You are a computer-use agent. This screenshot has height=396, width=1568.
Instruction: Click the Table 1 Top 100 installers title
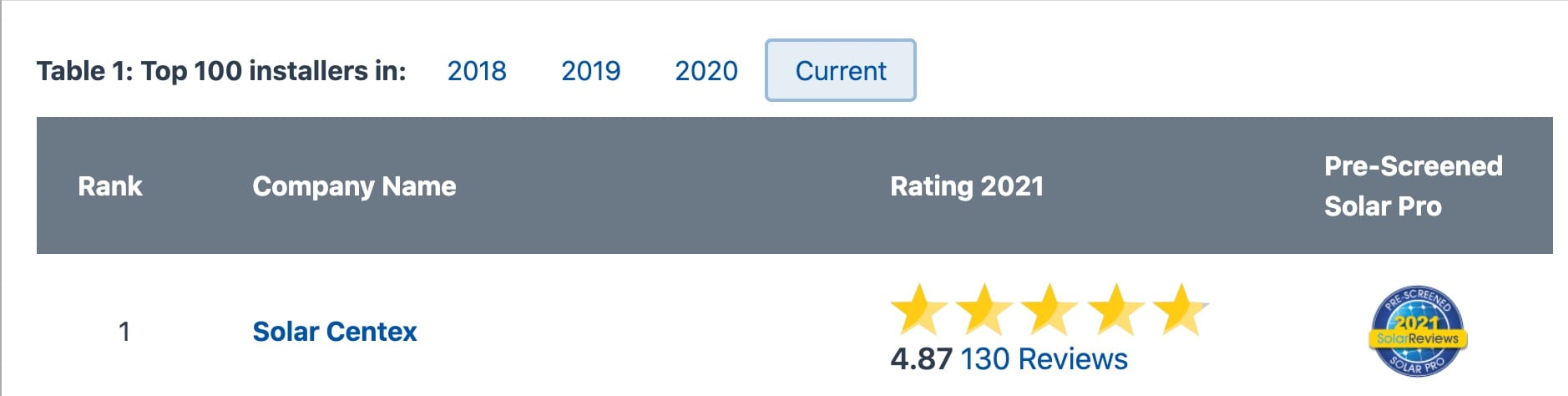pos(221,71)
